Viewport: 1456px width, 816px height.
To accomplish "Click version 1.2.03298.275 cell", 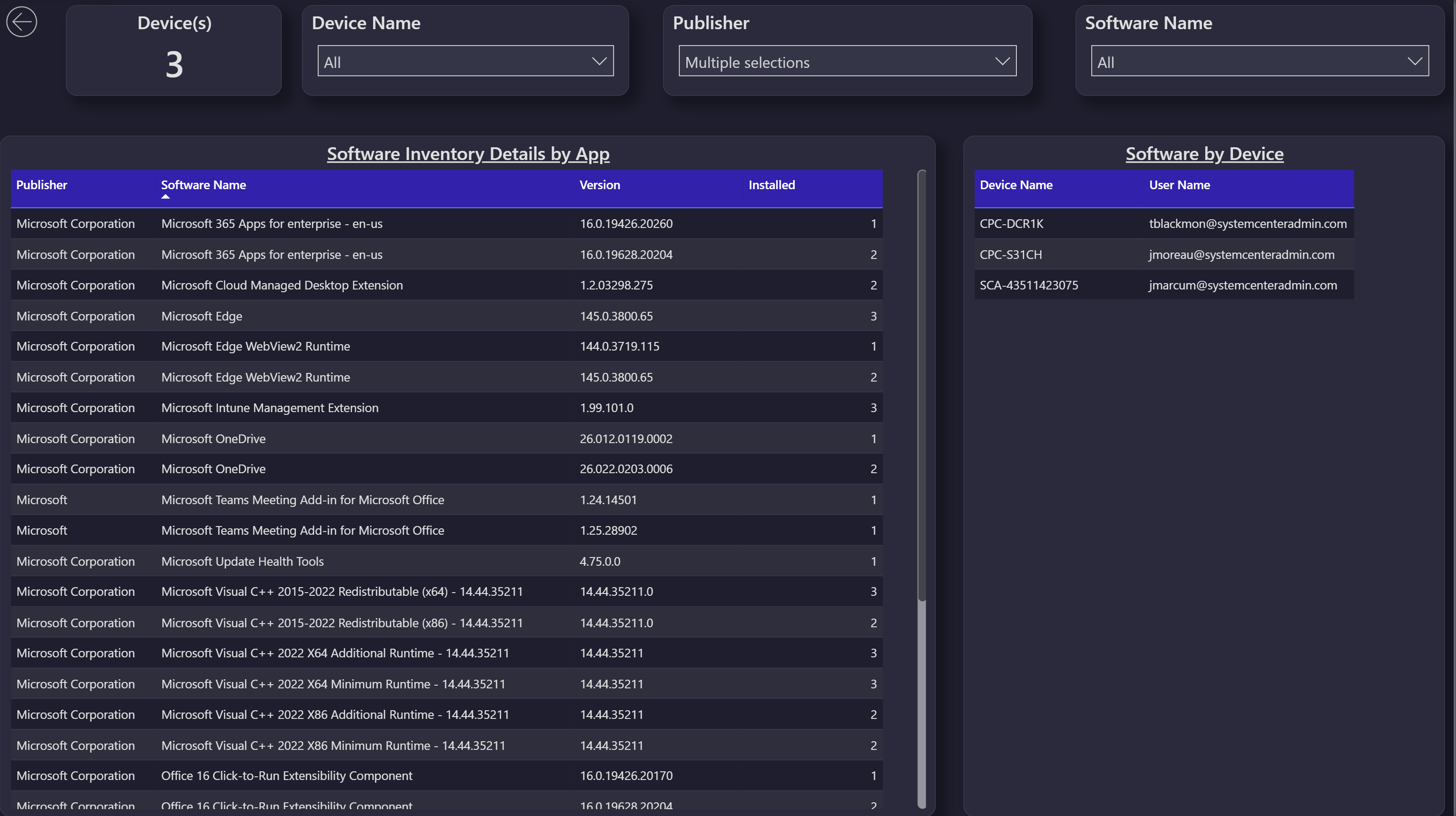I will (616, 285).
